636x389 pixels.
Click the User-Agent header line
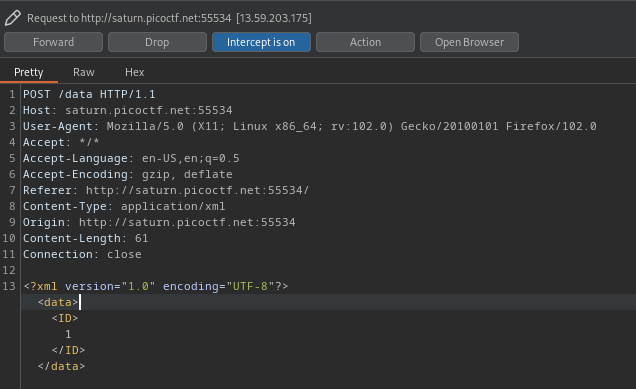[x=309, y=127]
